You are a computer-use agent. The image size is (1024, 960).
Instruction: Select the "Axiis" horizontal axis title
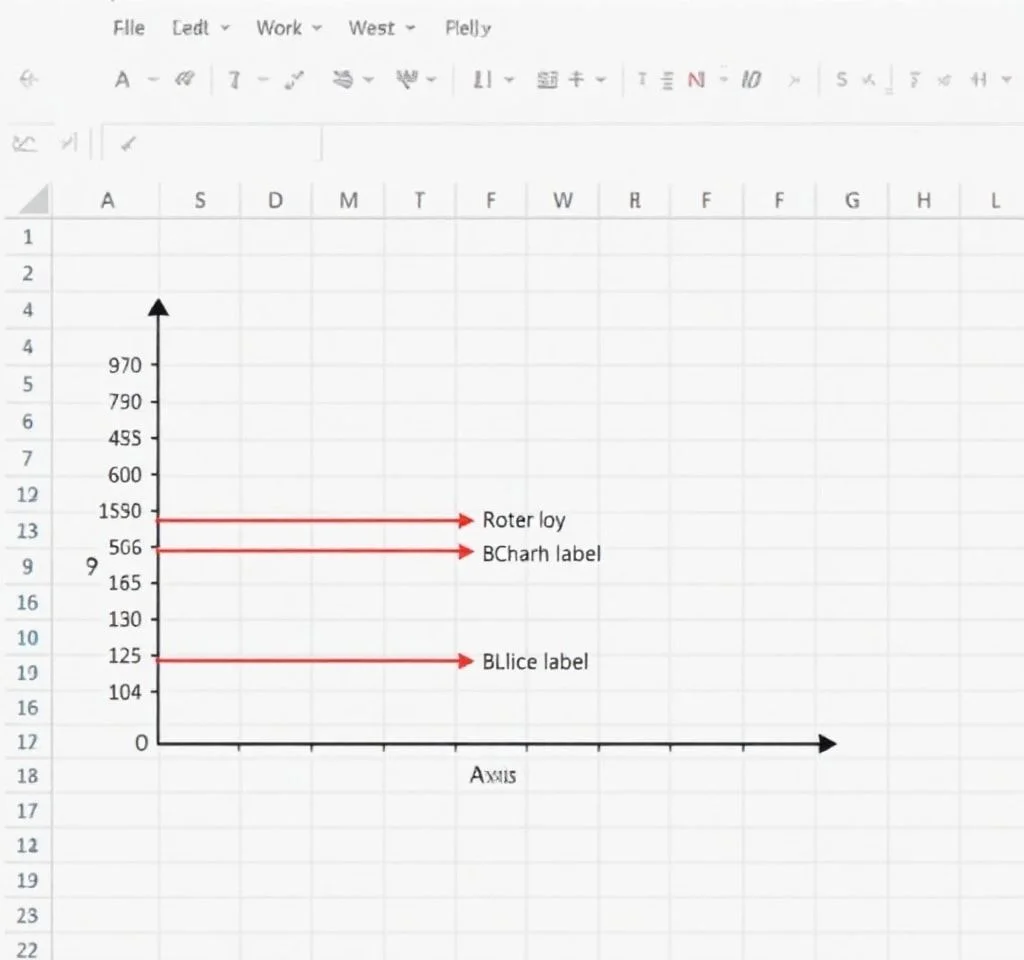click(x=493, y=775)
